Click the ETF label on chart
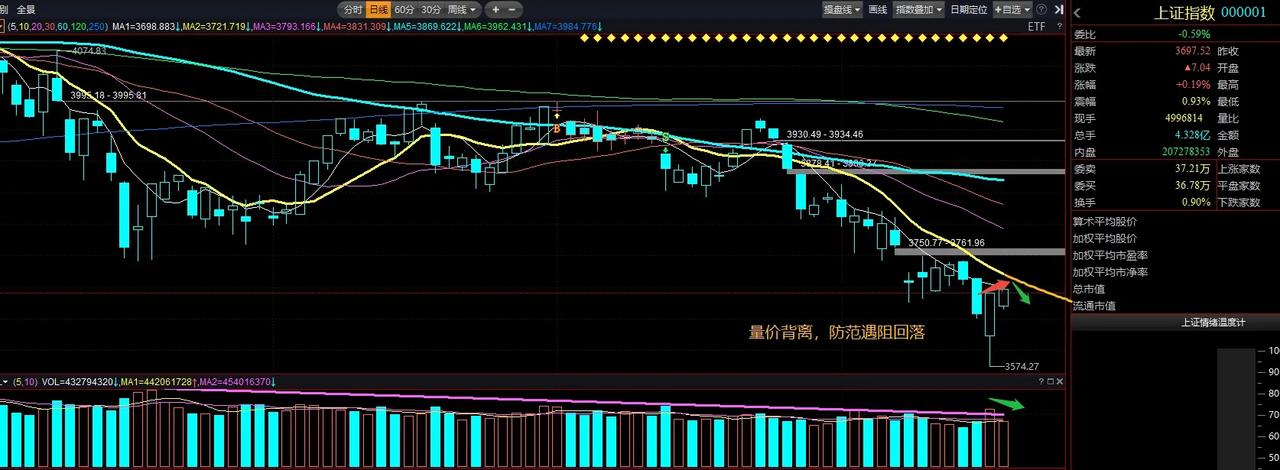Image resolution: width=1280 pixels, height=470 pixels. click(1037, 27)
